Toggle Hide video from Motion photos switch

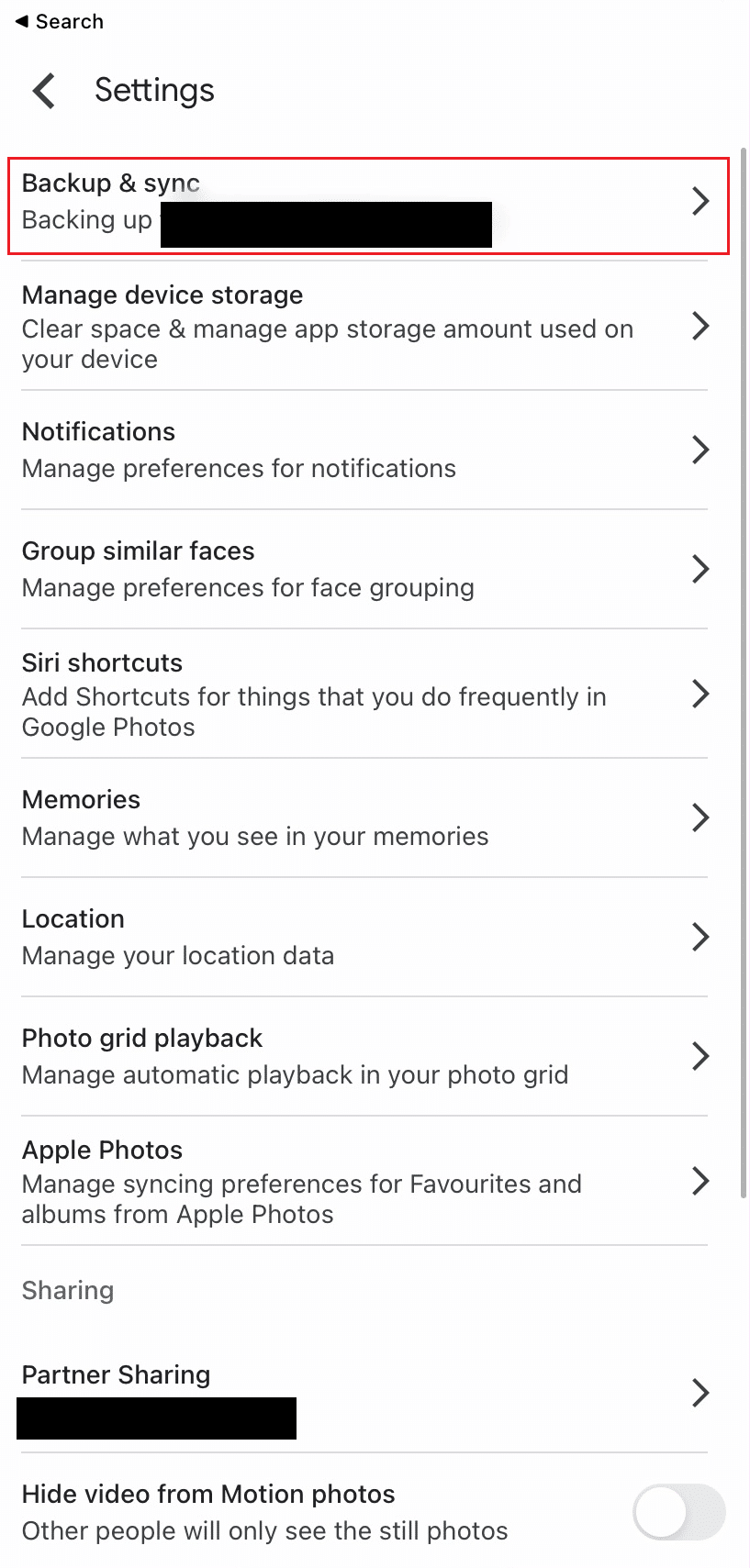[x=679, y=1512]
